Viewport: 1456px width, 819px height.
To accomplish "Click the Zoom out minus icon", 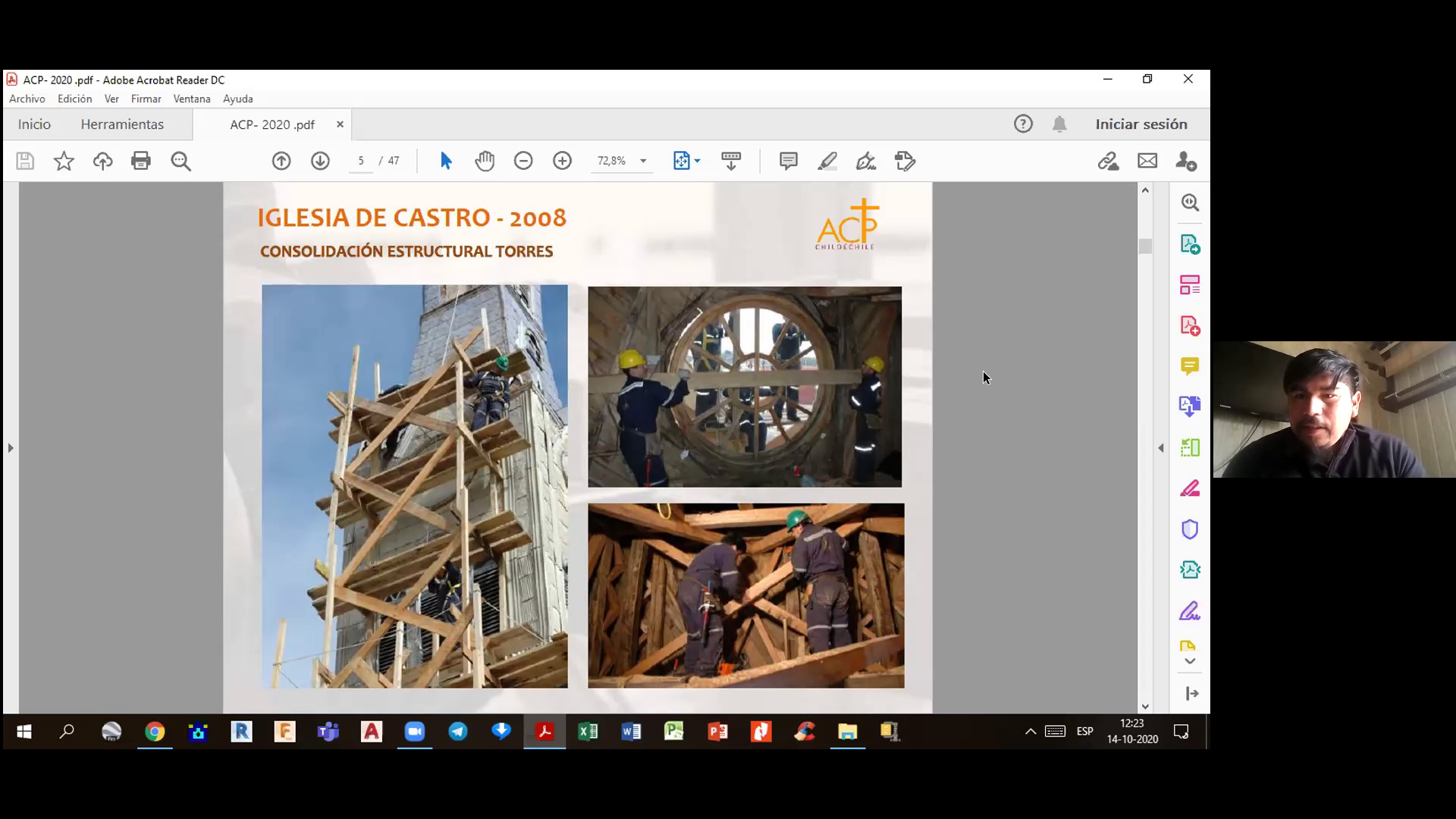I will (x=523, y=161).
